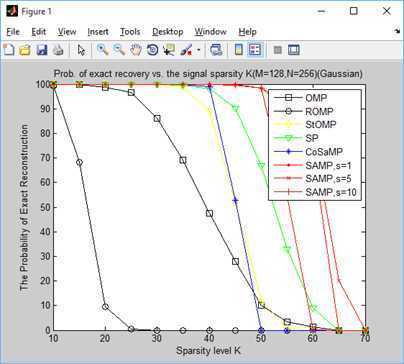Image resolution: width=404 pixels, height=364 pixels.
Task: Open the Brush tool color dropdown arrow
Action: click(199, 50)
